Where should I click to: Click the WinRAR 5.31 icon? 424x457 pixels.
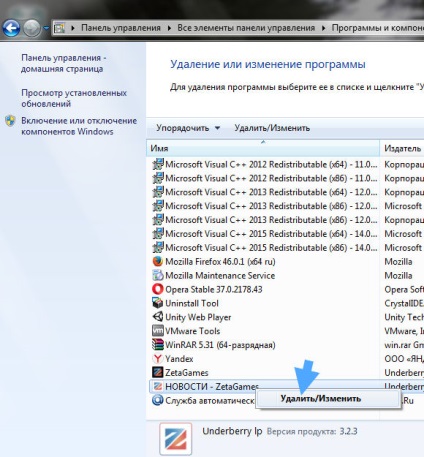point(158,345)
